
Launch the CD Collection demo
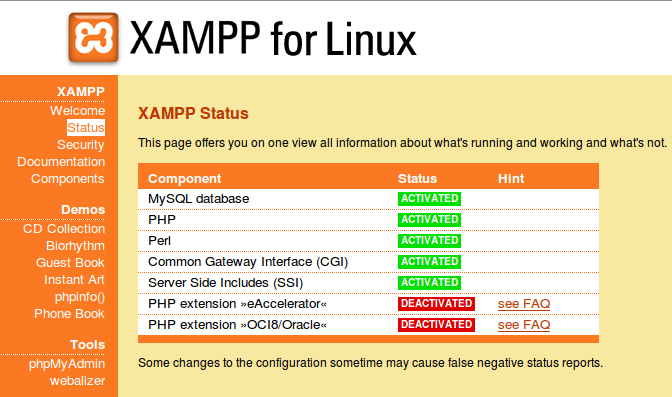(63, 229)
